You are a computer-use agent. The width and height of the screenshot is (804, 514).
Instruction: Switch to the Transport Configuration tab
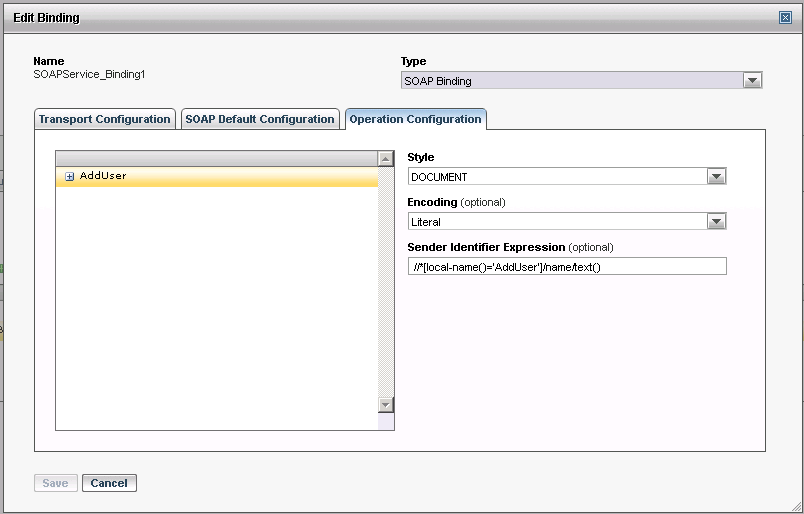click(105, 119)
